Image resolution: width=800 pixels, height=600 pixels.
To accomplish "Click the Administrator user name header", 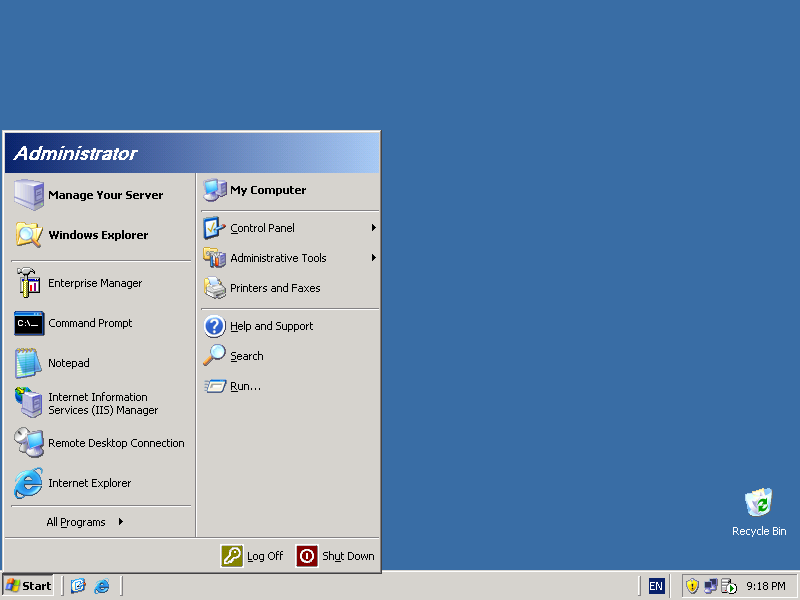I will 75,153.
